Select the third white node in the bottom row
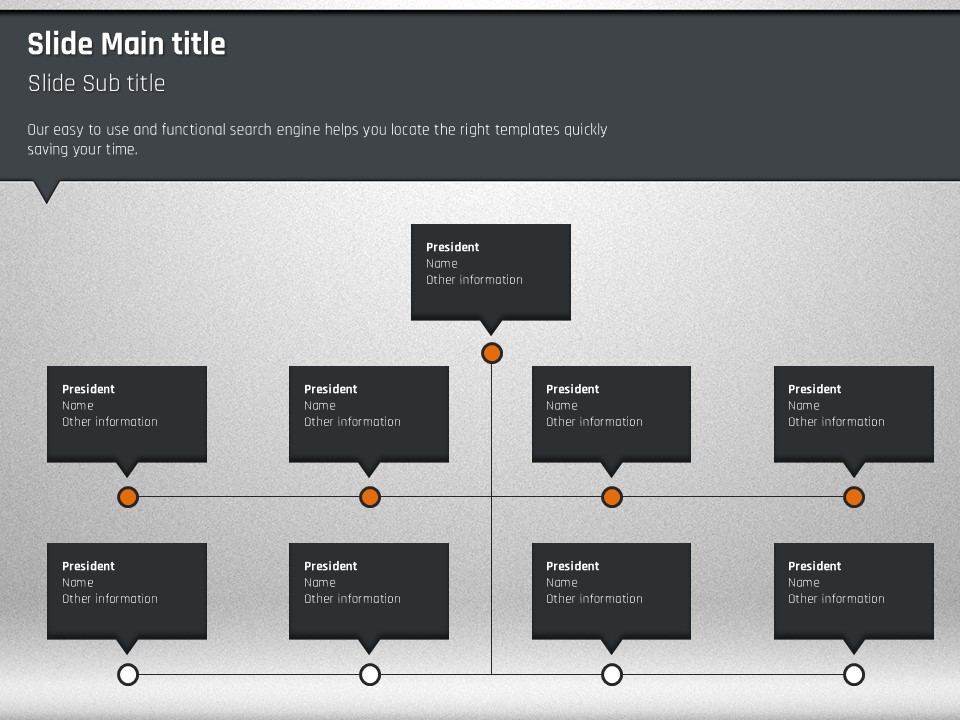This screenshot has height=720, width=960. tap(612, 674)
